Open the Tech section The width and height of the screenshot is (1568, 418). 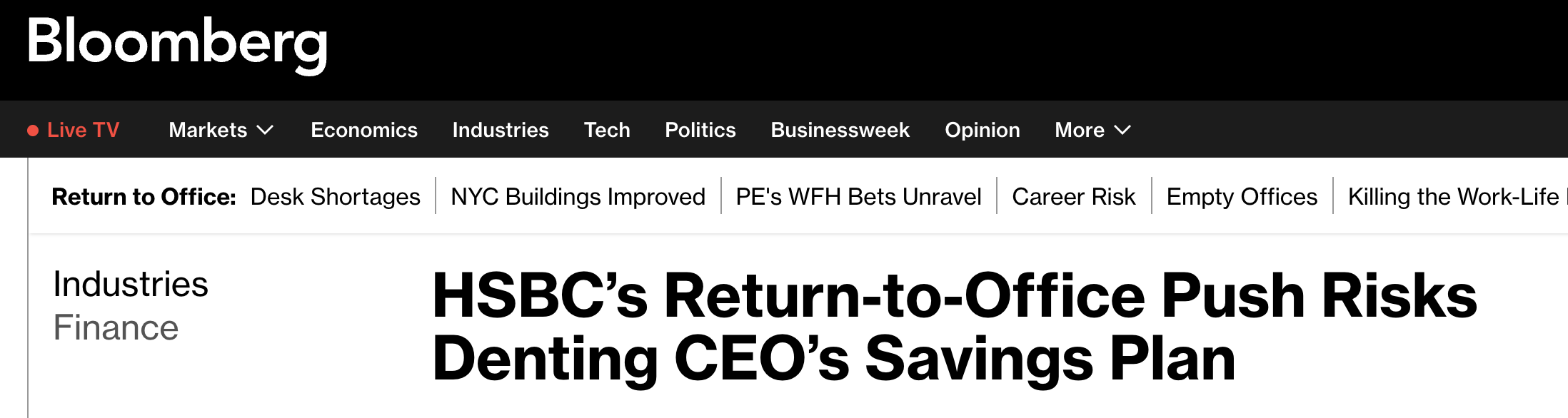(x=607, y=130)
